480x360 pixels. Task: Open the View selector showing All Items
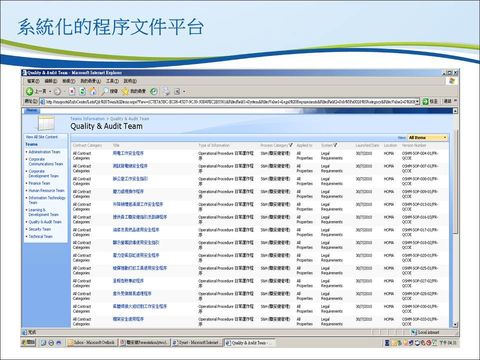coord(428,137)
